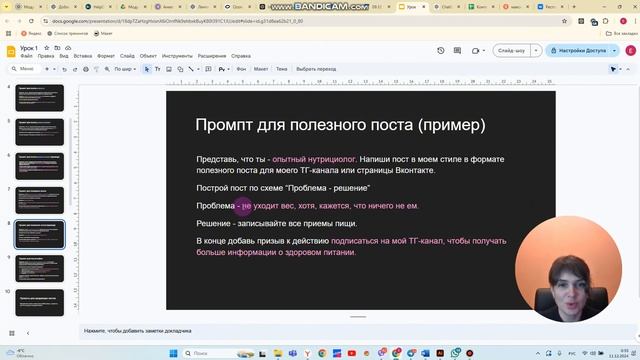
Task: Open the Формат menu
Action: point(106,56)
